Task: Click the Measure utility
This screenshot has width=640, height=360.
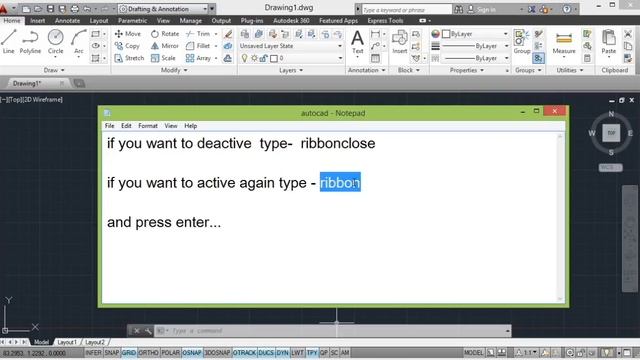Action: click(564, 42)
